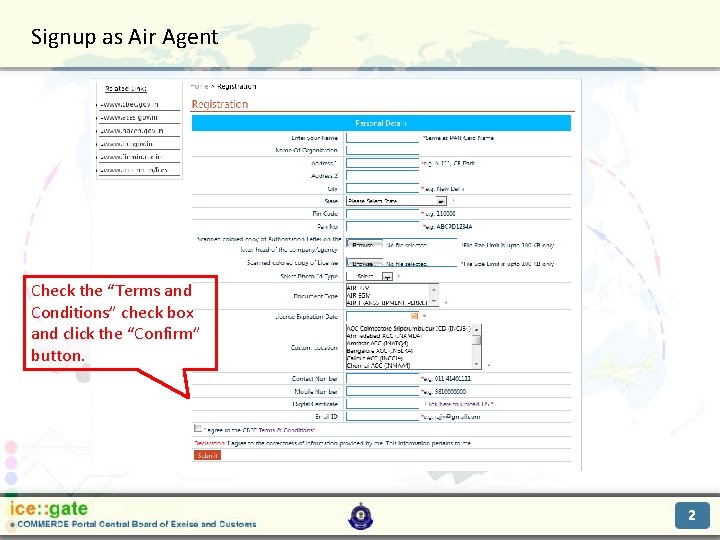The width and height of the screenshot is (720, 540).
Task: Select AIR TRANSSHIPMENT in Document Type list
Action: point(387,303)
